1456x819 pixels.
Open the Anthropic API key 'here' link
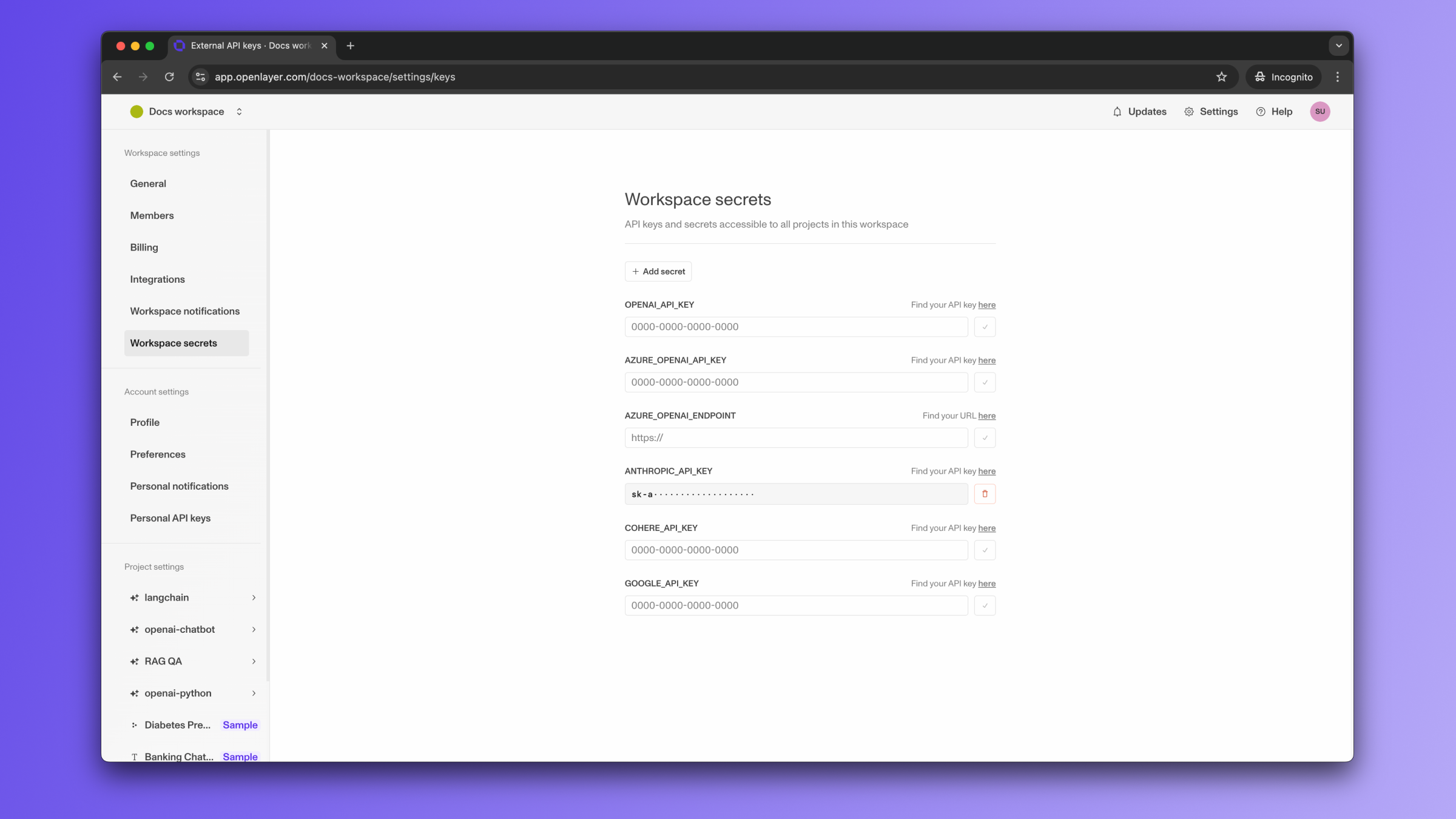point(986,471)
